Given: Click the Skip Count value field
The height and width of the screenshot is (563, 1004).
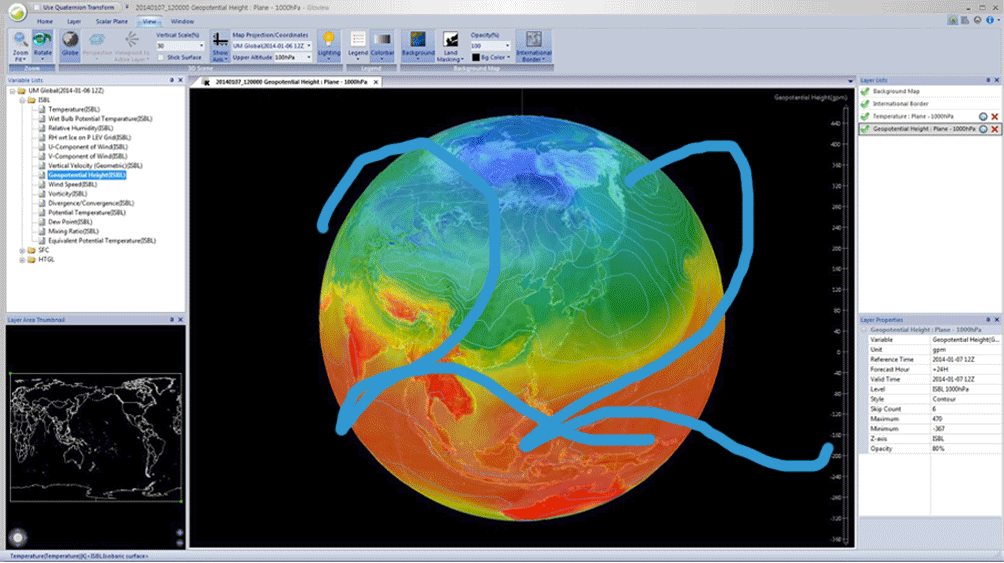Looking at the screenshot, I should coord(964,409).
